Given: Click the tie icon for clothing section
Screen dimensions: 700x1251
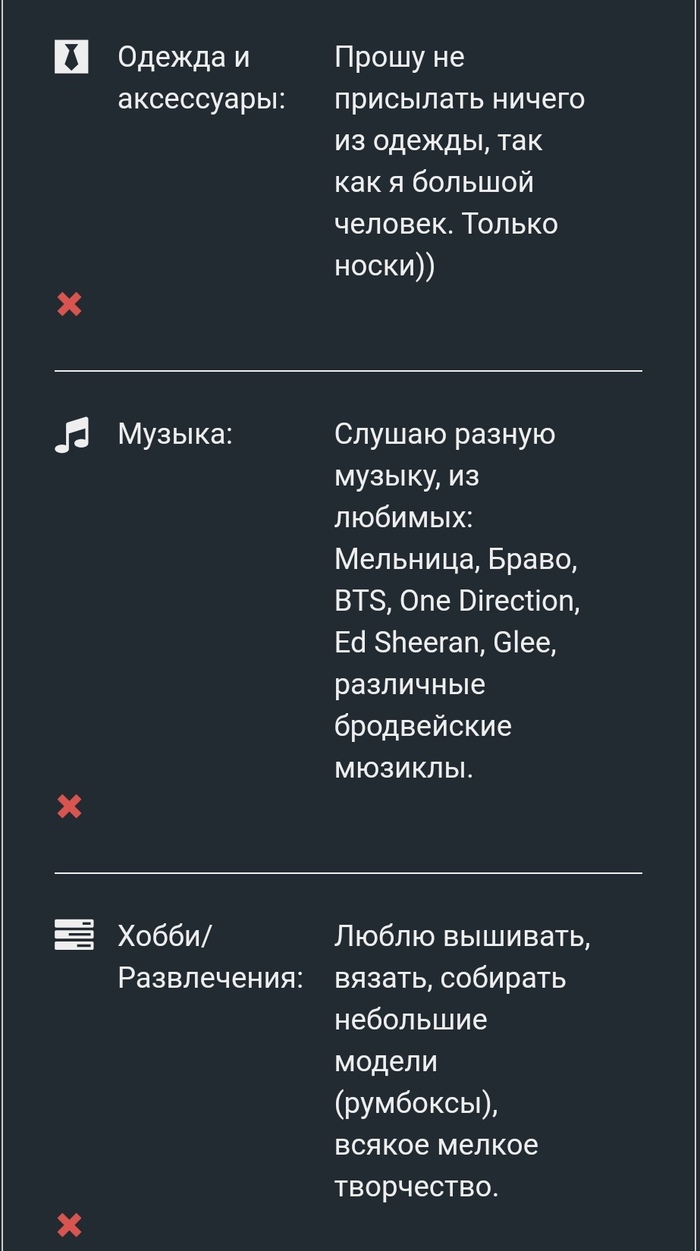Looking at the screenshot, I should coord(71,57).
